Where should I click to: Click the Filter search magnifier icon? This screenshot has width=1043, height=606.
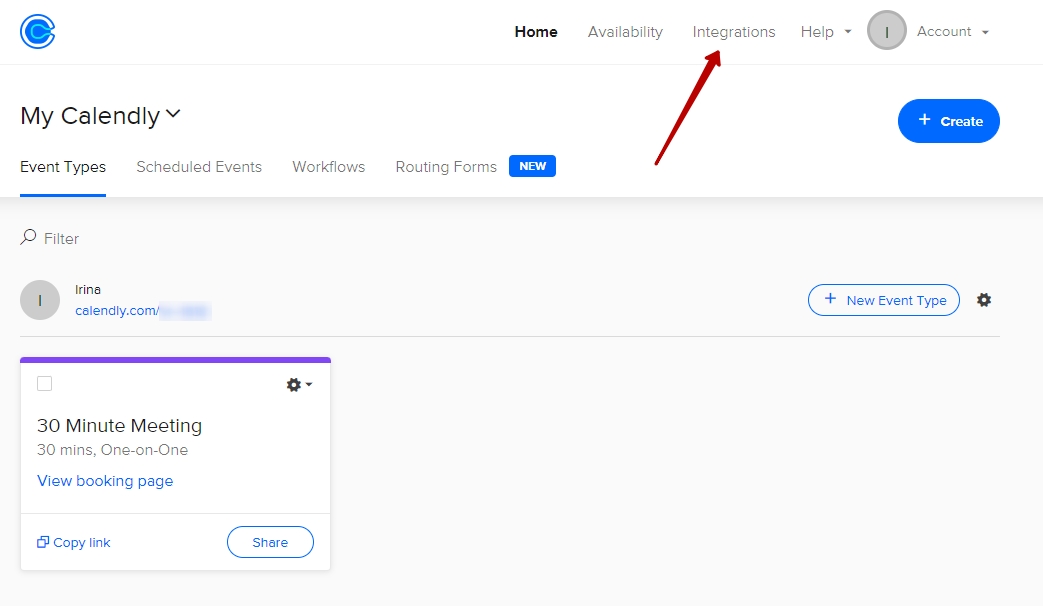(28, 237)
